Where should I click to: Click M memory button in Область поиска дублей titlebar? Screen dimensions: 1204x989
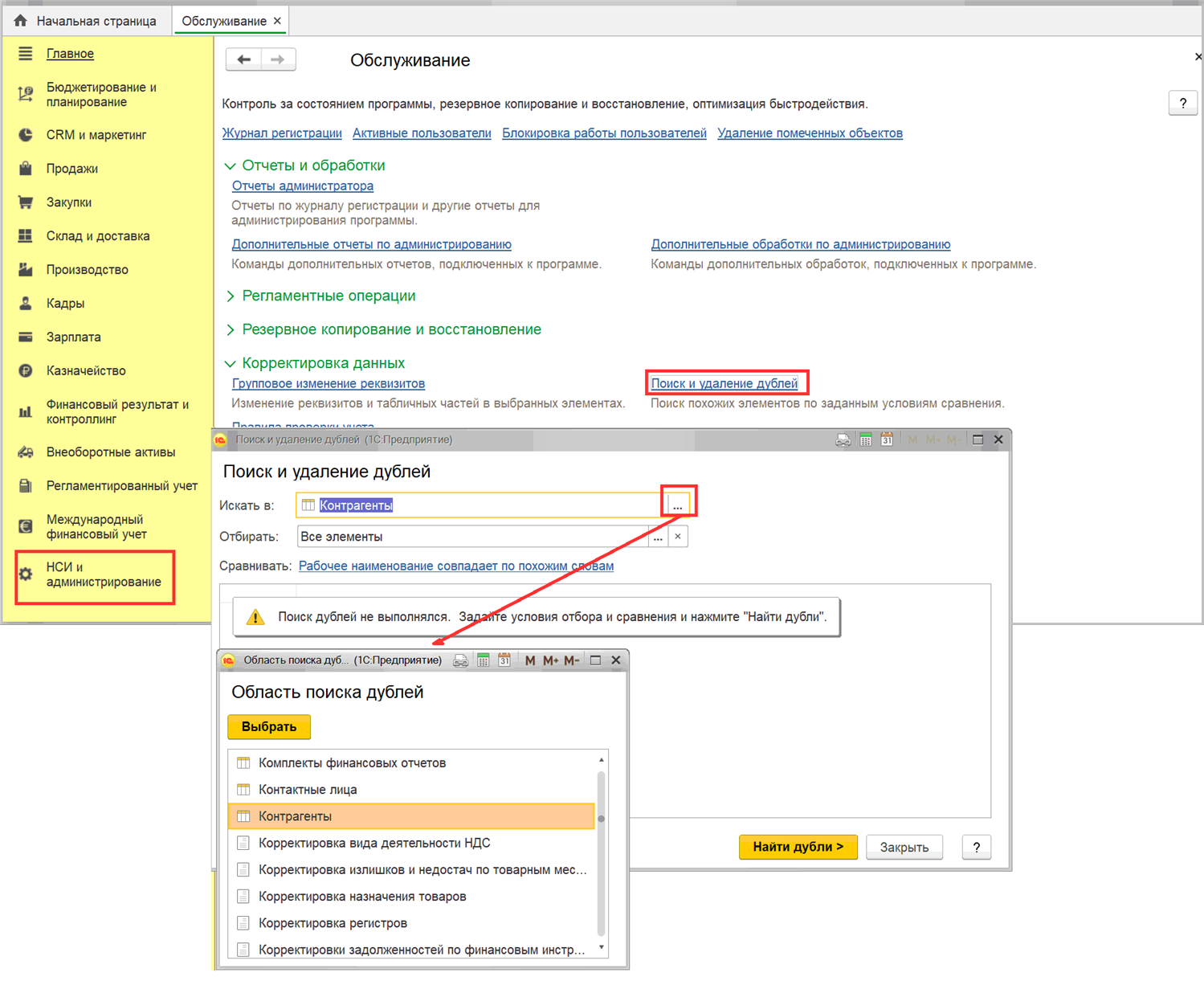(530, 660)
